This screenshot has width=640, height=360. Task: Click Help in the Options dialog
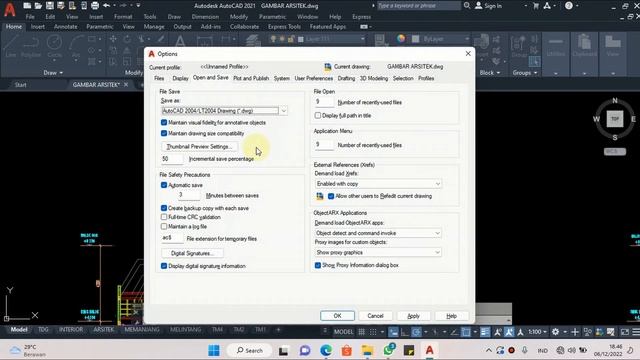(451, 316)
